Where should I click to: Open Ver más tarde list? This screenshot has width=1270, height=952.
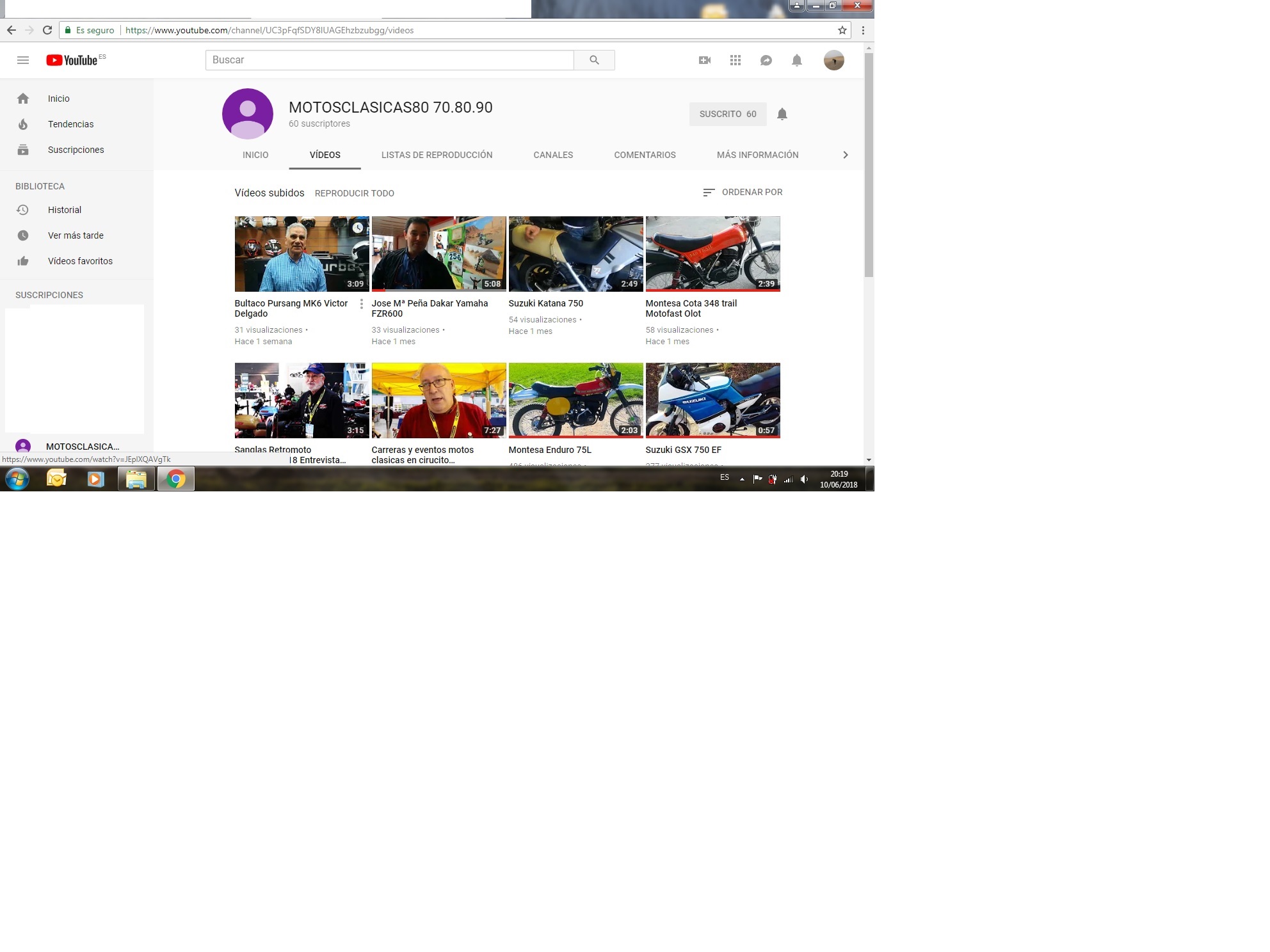(x=77, y=235)
